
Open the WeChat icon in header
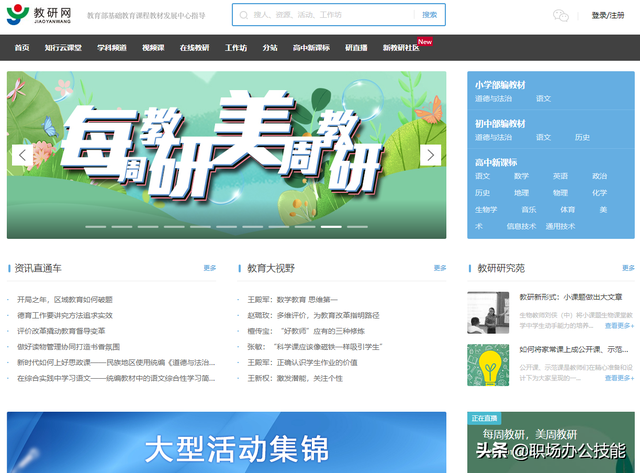(x=561, y=16)
